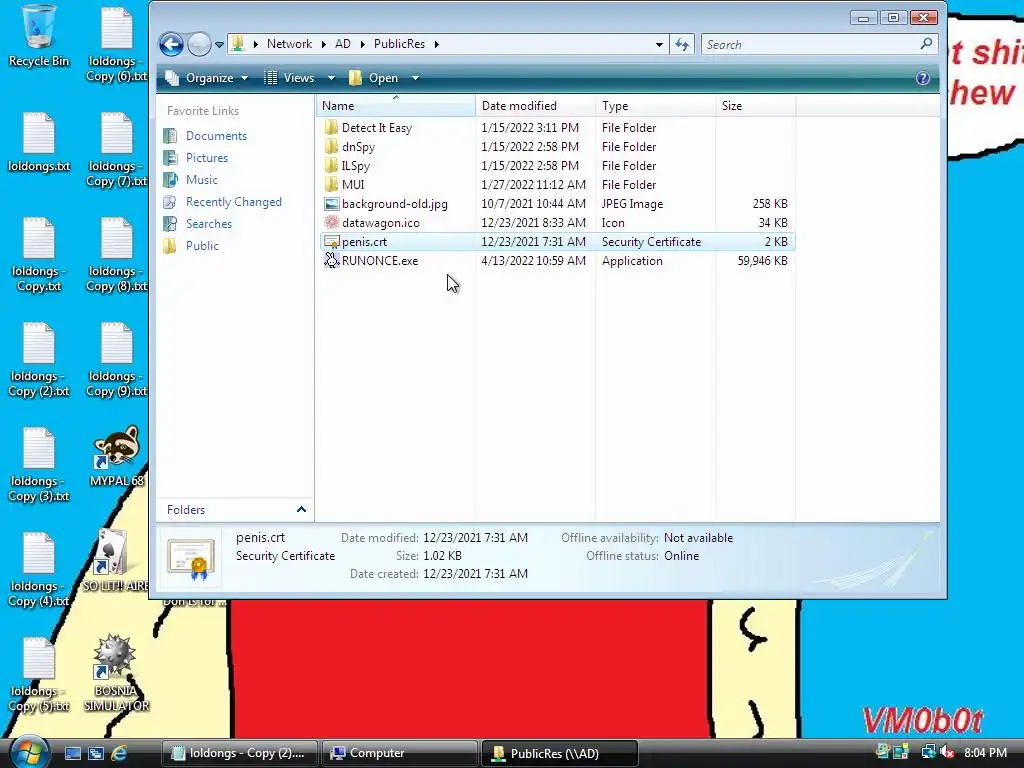The image size is (1024, 768).
Task: Click the muted volume tray icon
Action: (x=947, y=753)
